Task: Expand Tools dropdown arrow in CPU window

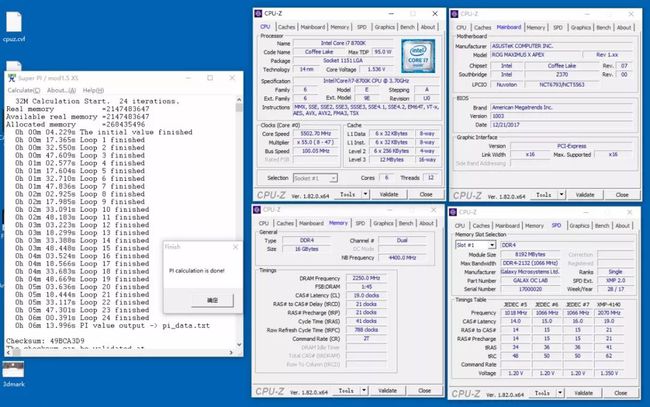Action: [x=365, y=194]
